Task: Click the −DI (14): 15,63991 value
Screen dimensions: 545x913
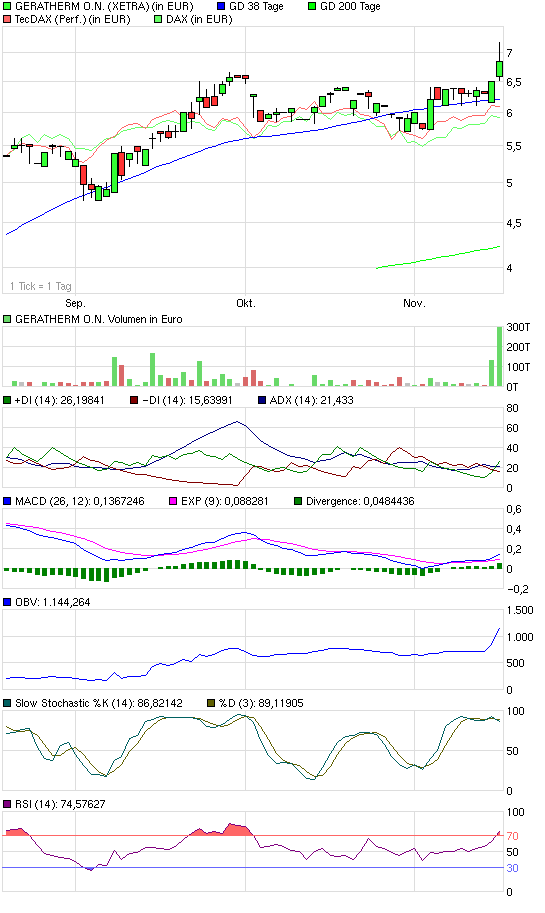Action: [187, 400]
